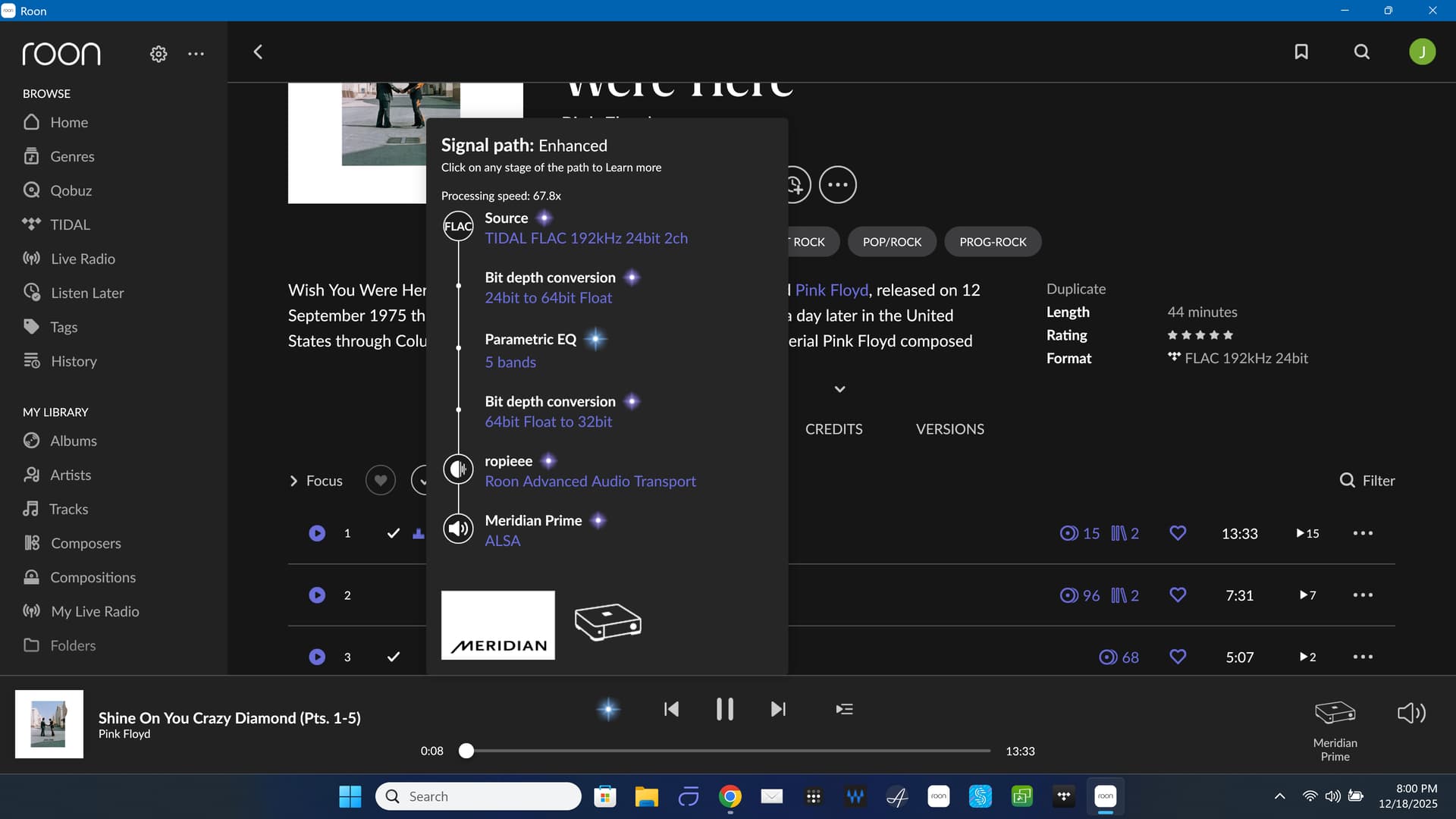The width and height of the screenshot is (1456, 819).
Task: Switch to the VERSIONS tab
Action: pos(949,429)
